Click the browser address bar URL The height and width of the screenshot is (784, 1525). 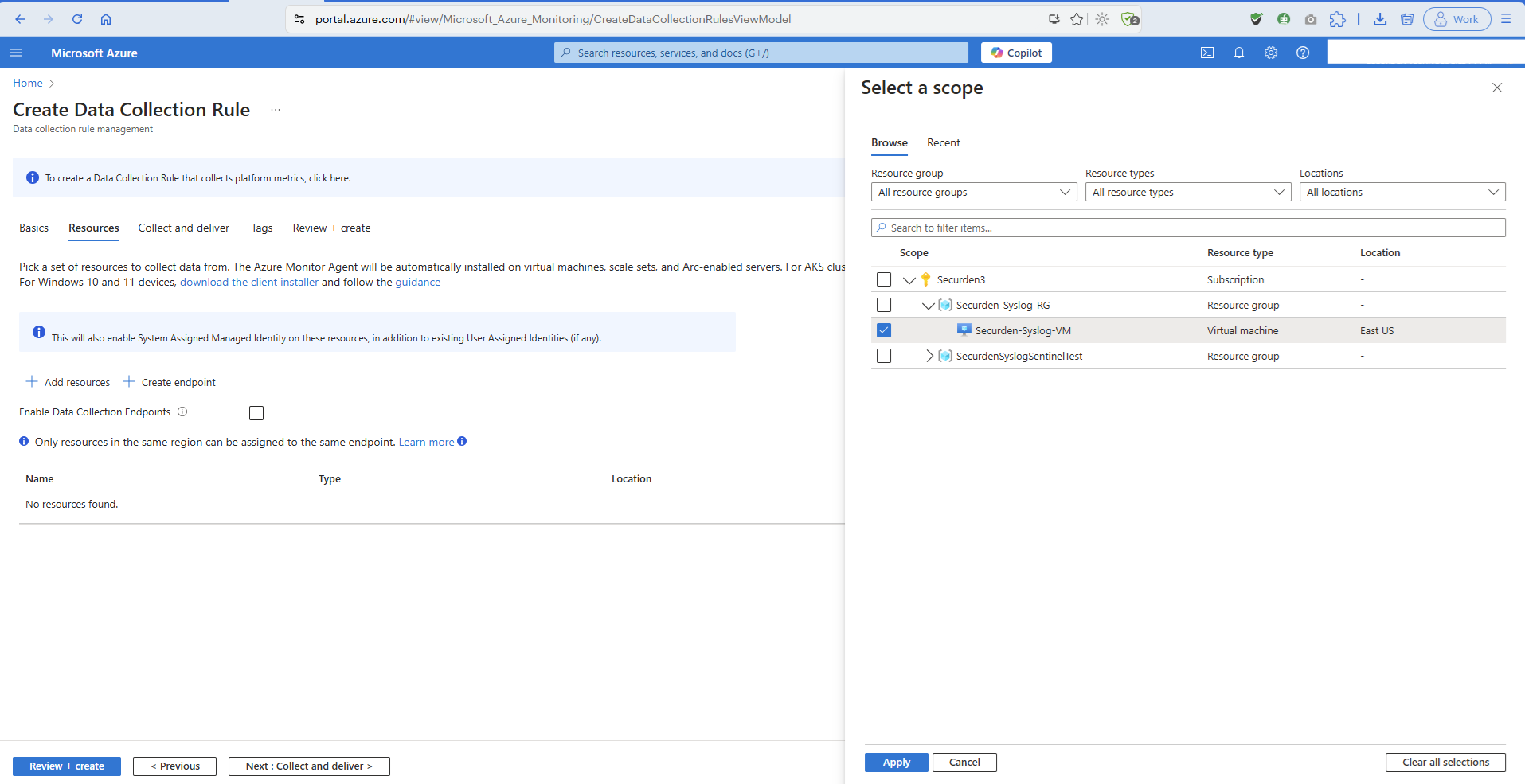553,19
